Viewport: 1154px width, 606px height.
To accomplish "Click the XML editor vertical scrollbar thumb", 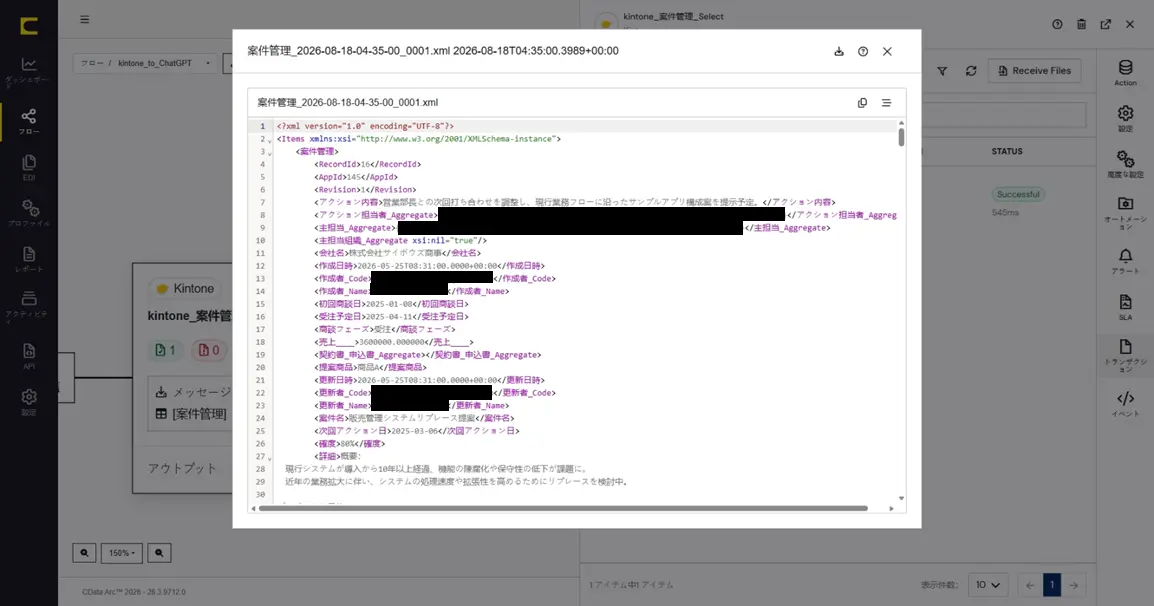I will 901,136.
